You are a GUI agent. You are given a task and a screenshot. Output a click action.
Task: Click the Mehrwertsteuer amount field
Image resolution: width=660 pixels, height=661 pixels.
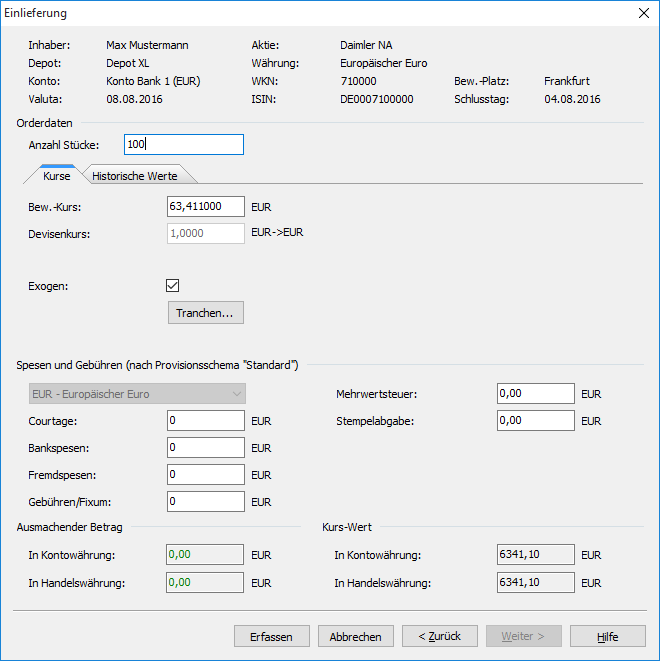(x=535, y=394)
